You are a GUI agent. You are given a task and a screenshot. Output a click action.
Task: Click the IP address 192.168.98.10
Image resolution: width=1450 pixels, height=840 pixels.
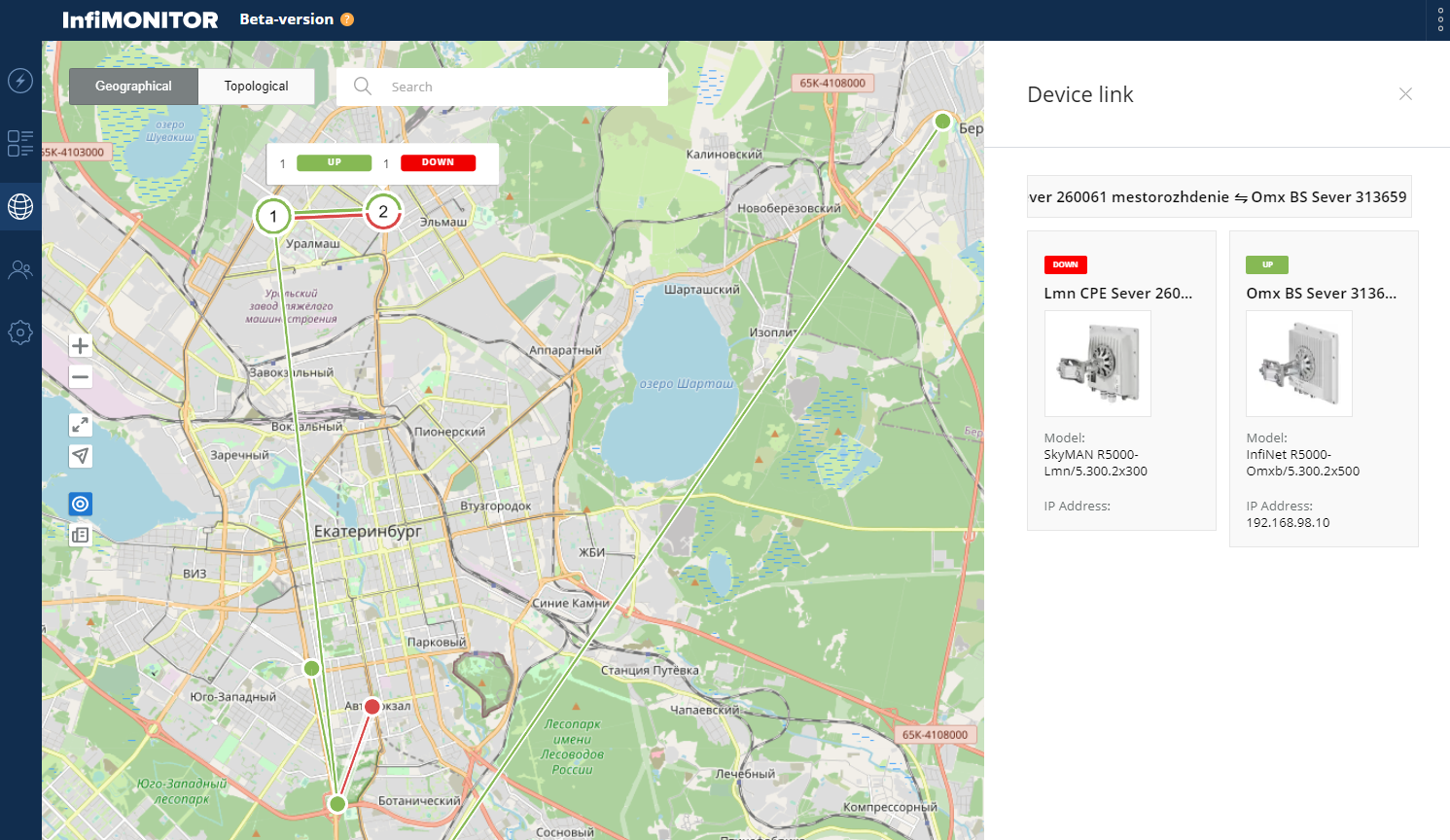pyautogui.click(x=1288, y=523)
